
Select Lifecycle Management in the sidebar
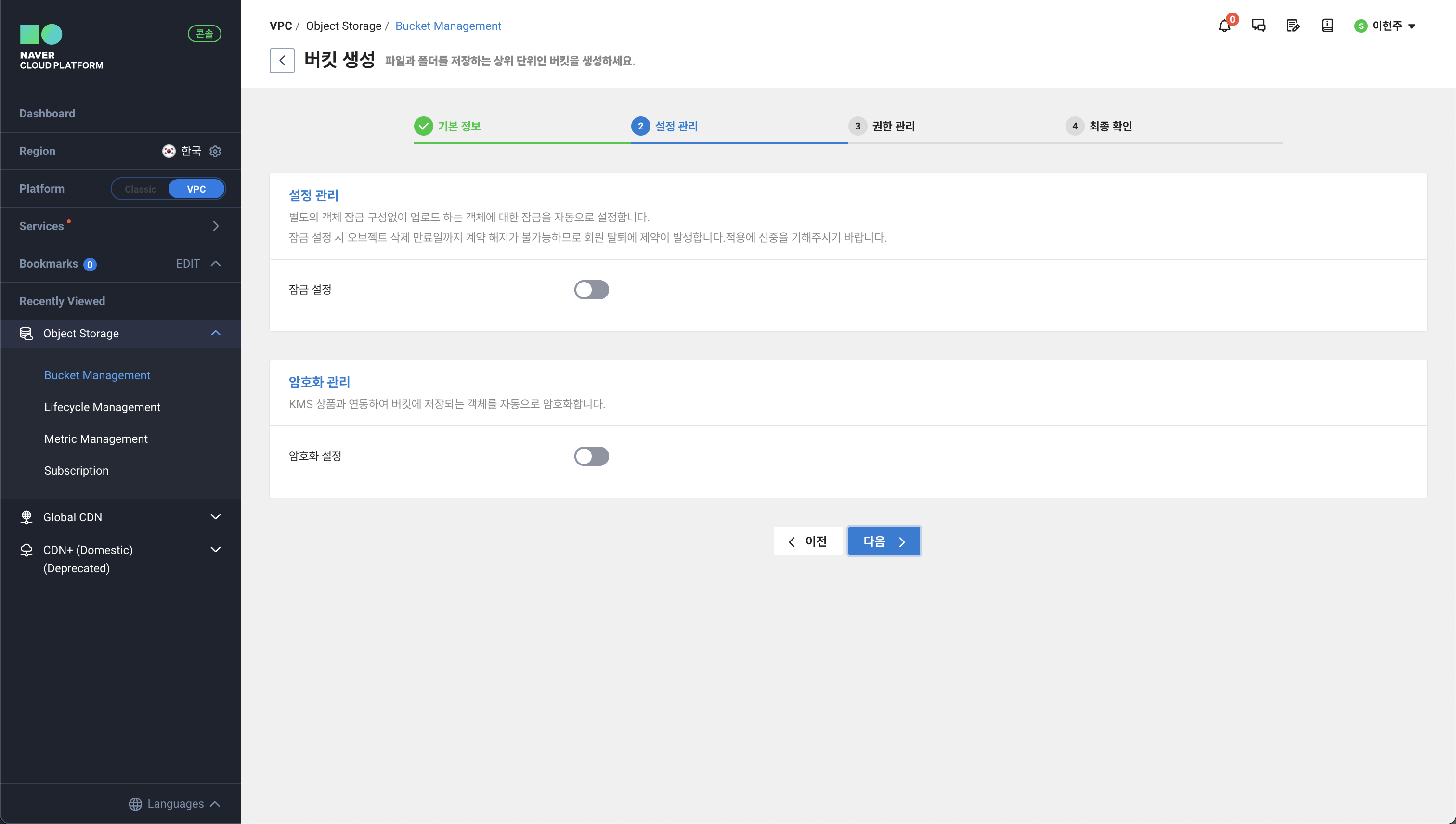click(103, 407)
